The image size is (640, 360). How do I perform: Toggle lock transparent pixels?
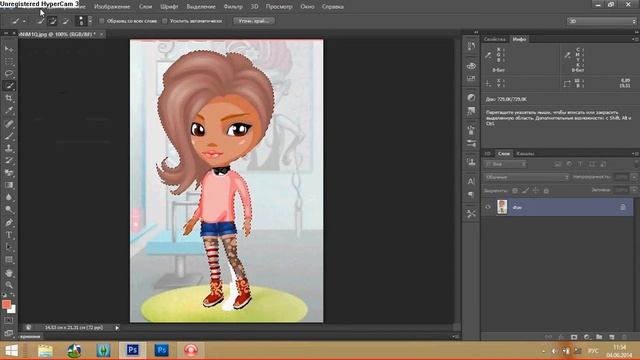pyautogui.click(x=515, y=190)
